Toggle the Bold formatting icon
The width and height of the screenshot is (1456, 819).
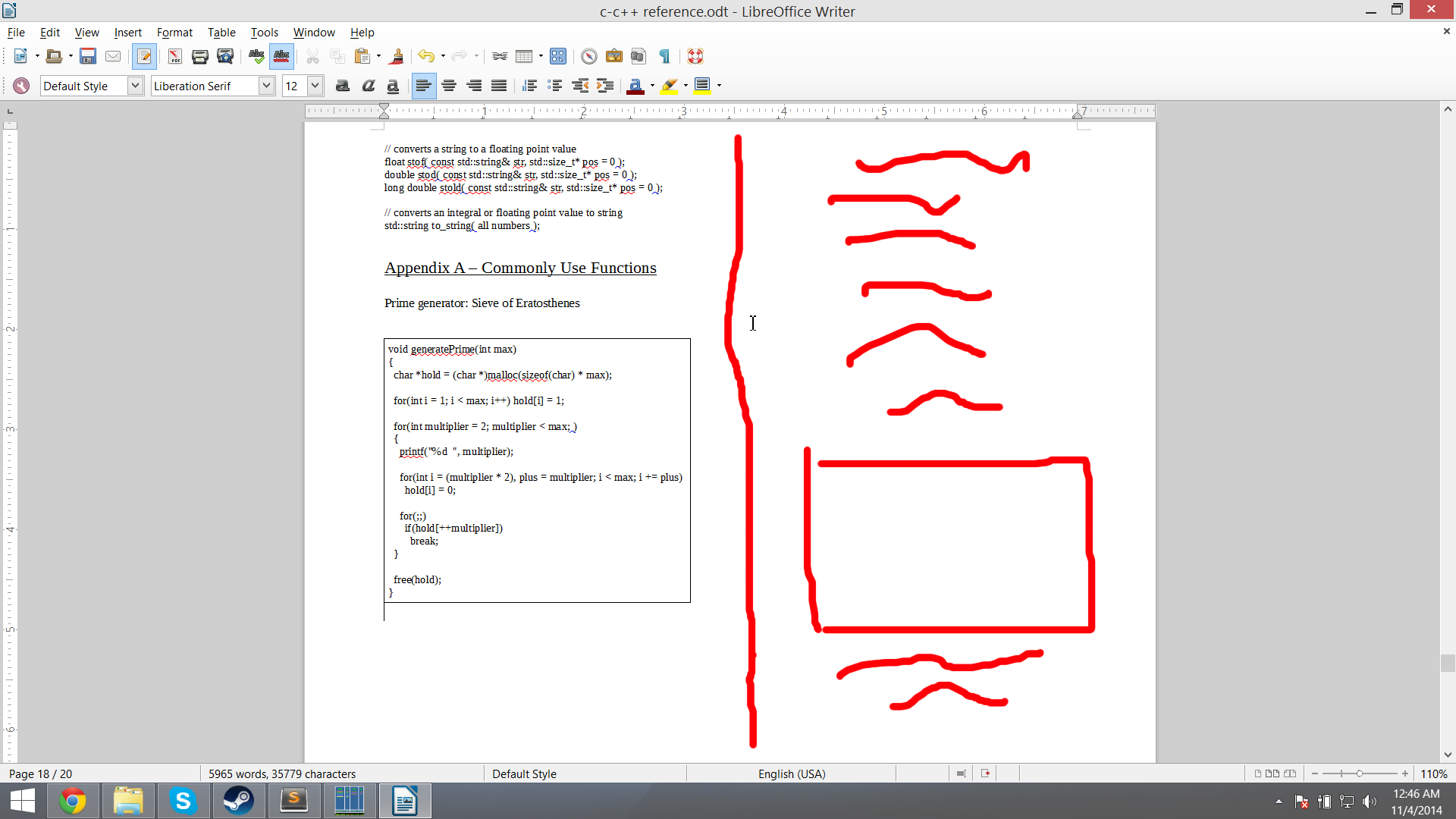pos(343,86)
